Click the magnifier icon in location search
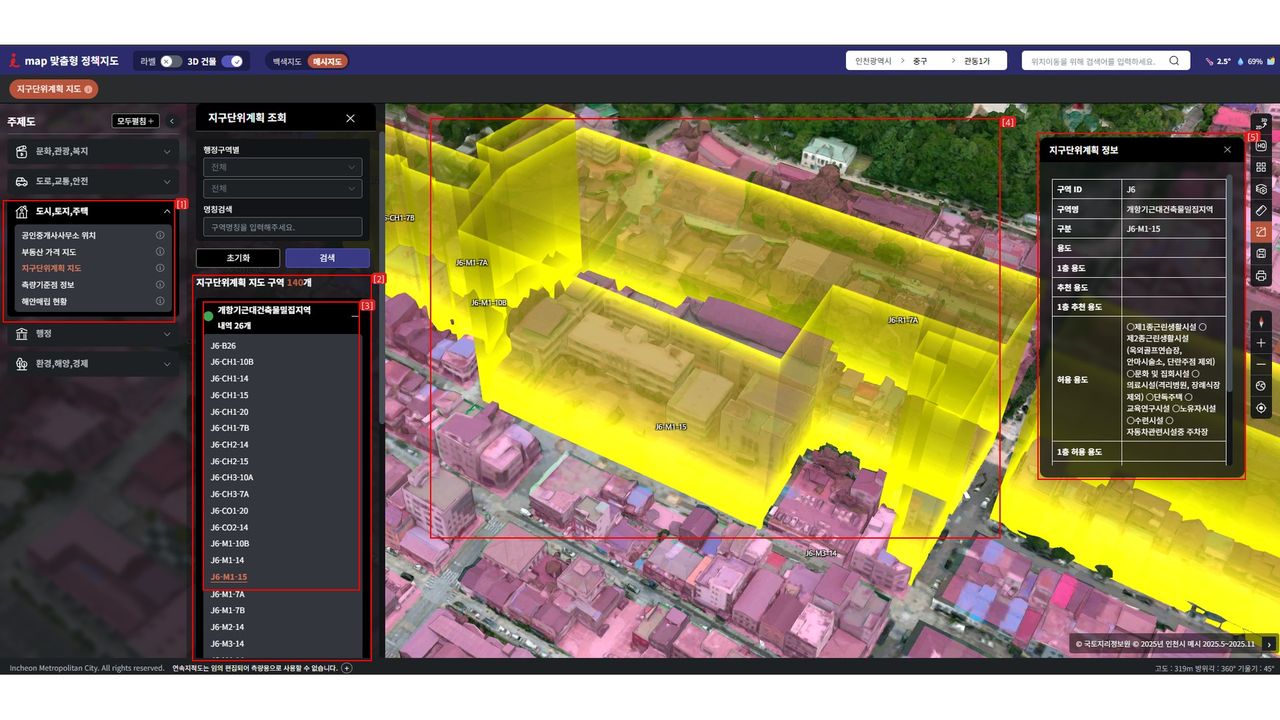This screenshot has width=1280, height=720. (1174, 61)
